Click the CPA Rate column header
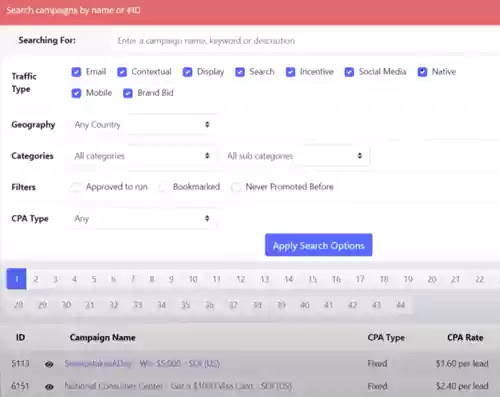 tap(465, 338)
